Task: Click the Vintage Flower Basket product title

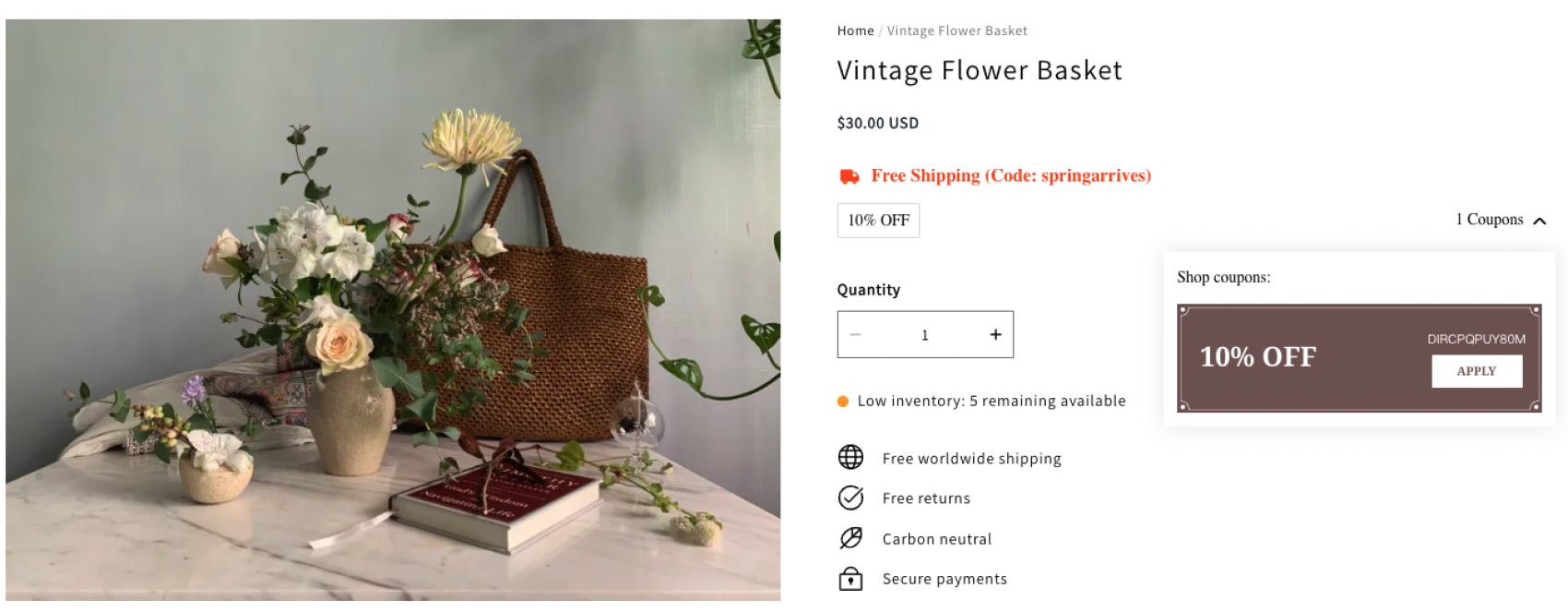Action: pyautogui.click(x=980, y=71)
